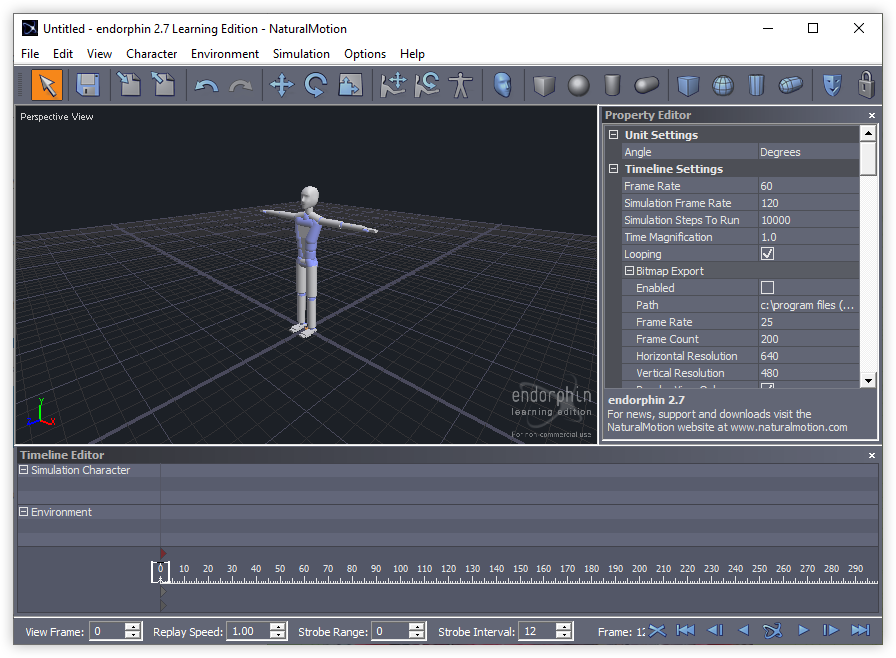This screenshot has width=896, height=658.
Task: Click the Property Editor scroll up arrow
Action: point(868,134)
